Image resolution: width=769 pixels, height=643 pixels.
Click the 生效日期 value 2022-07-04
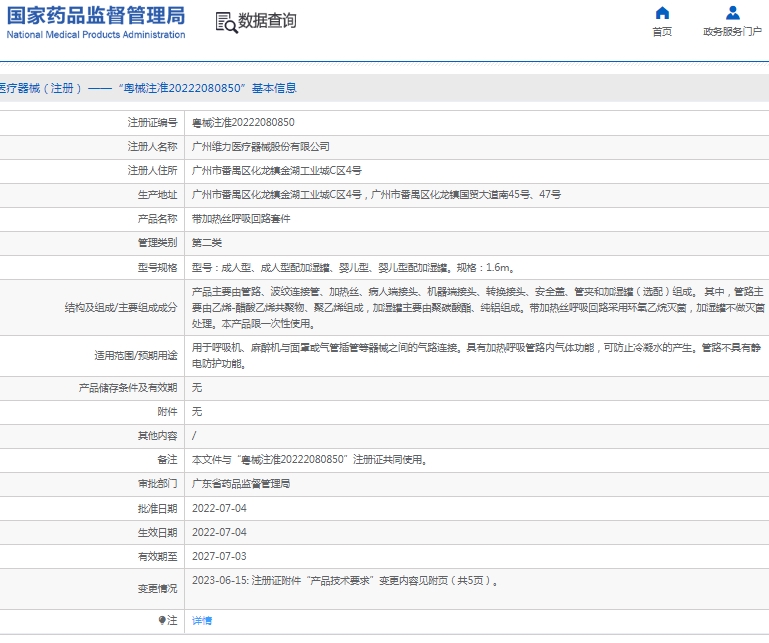219,533
